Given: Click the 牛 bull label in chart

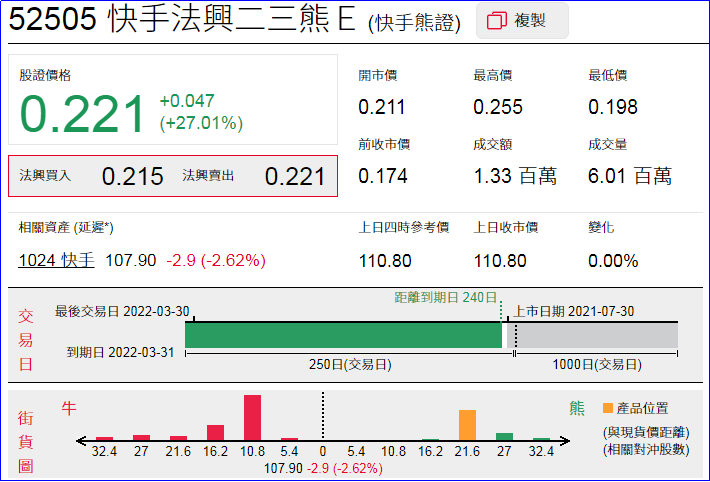Looking at the screenshot, I should (69, 409).
